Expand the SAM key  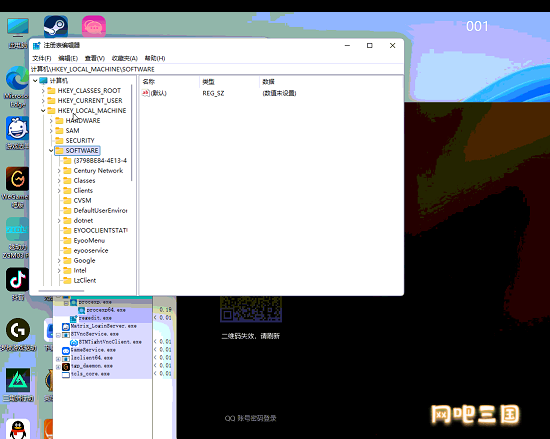51,131
